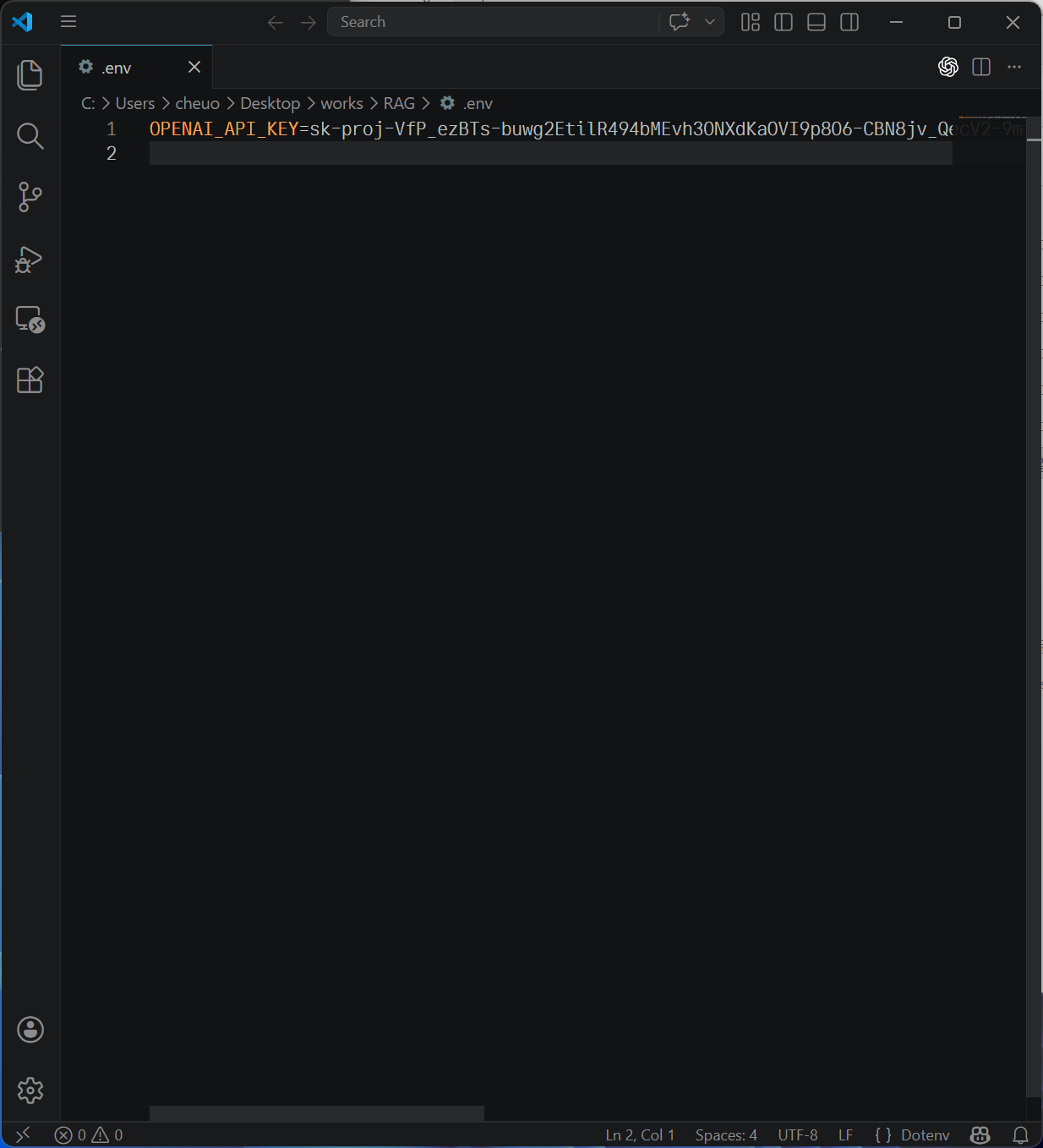
Task: Open Accounts in the activity bar
Action: (30, 1030)
